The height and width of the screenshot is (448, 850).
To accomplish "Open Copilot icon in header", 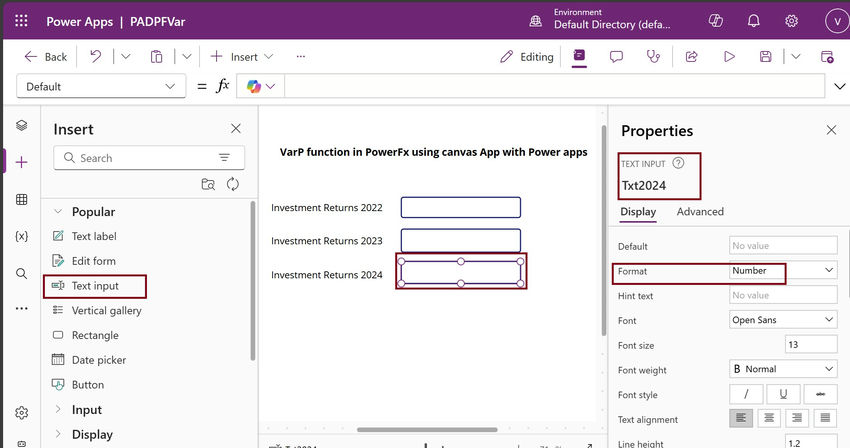I will [x=716, y=21].
